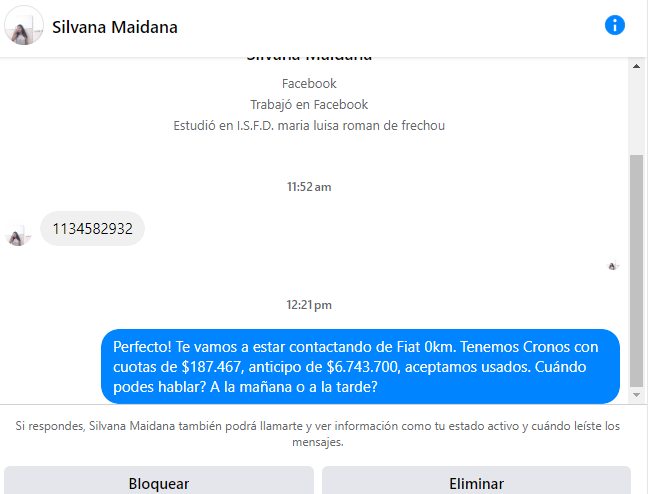Click the chat scrollbar thumb
Viewport: 659px width, 494px height.
tap(636, 271)
